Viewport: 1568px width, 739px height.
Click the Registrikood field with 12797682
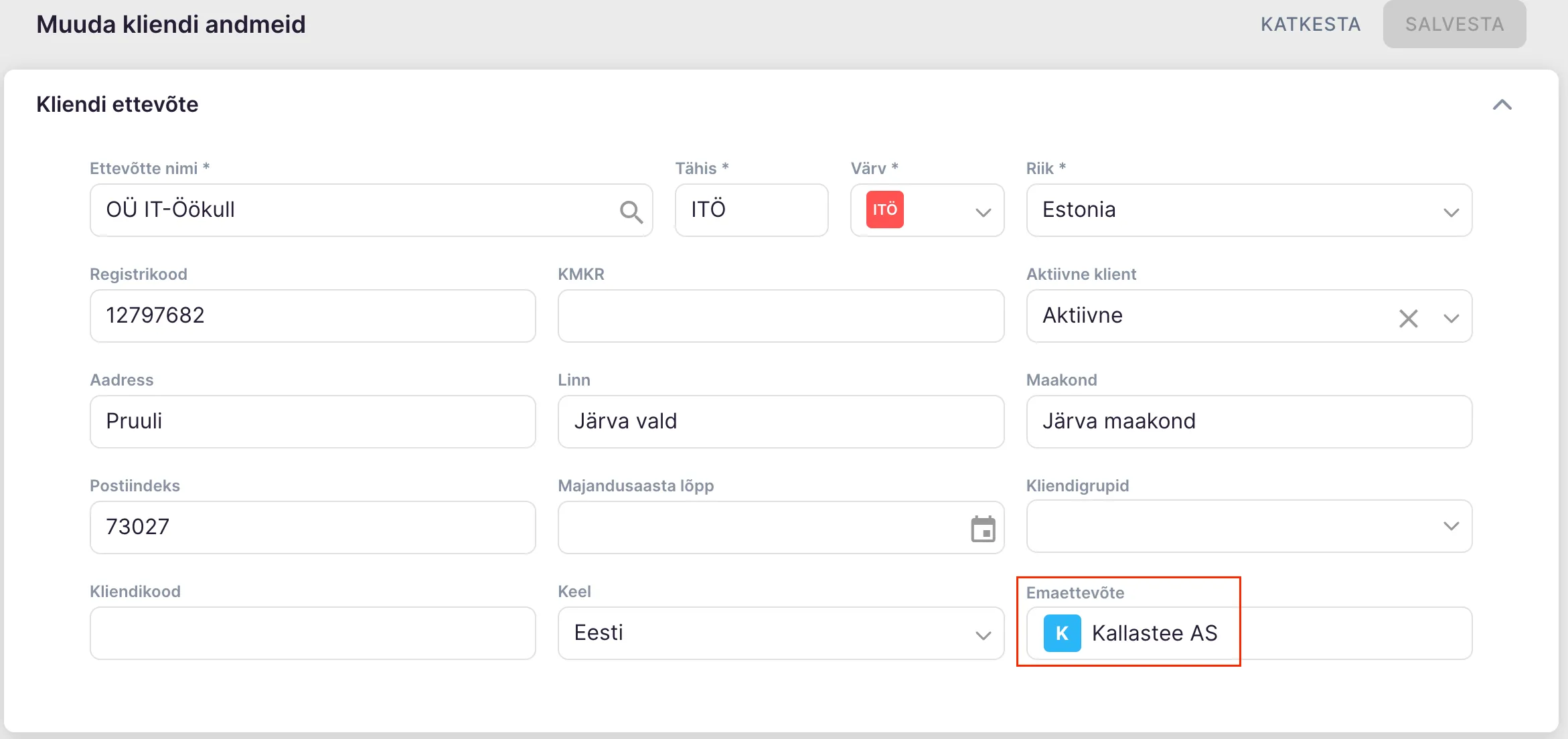[x=312, y=316]
